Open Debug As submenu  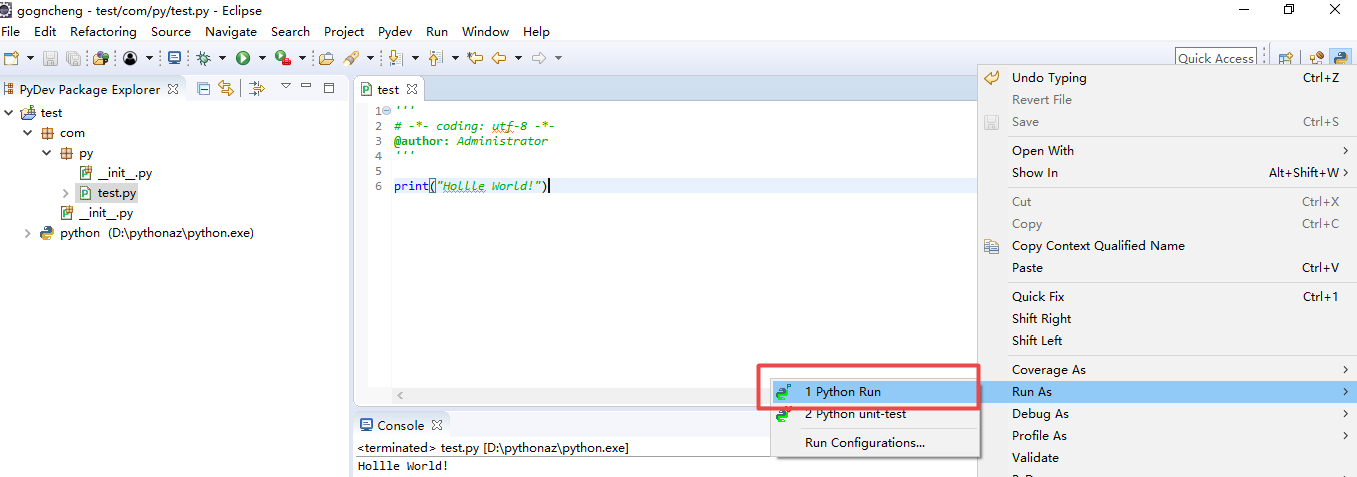(1167, 413)
